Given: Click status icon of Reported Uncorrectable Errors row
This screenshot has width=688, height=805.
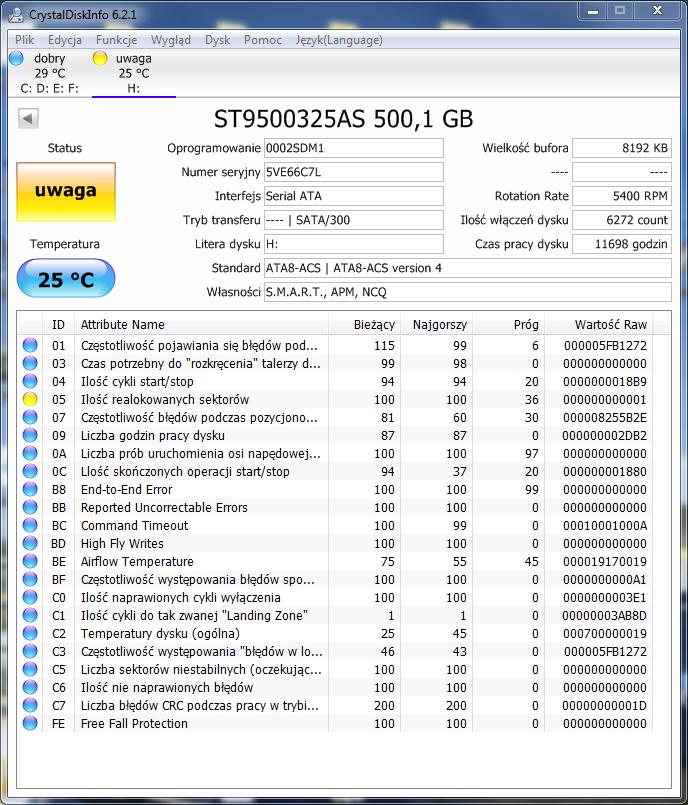Looking at the screenshot, I should point(30,507).
